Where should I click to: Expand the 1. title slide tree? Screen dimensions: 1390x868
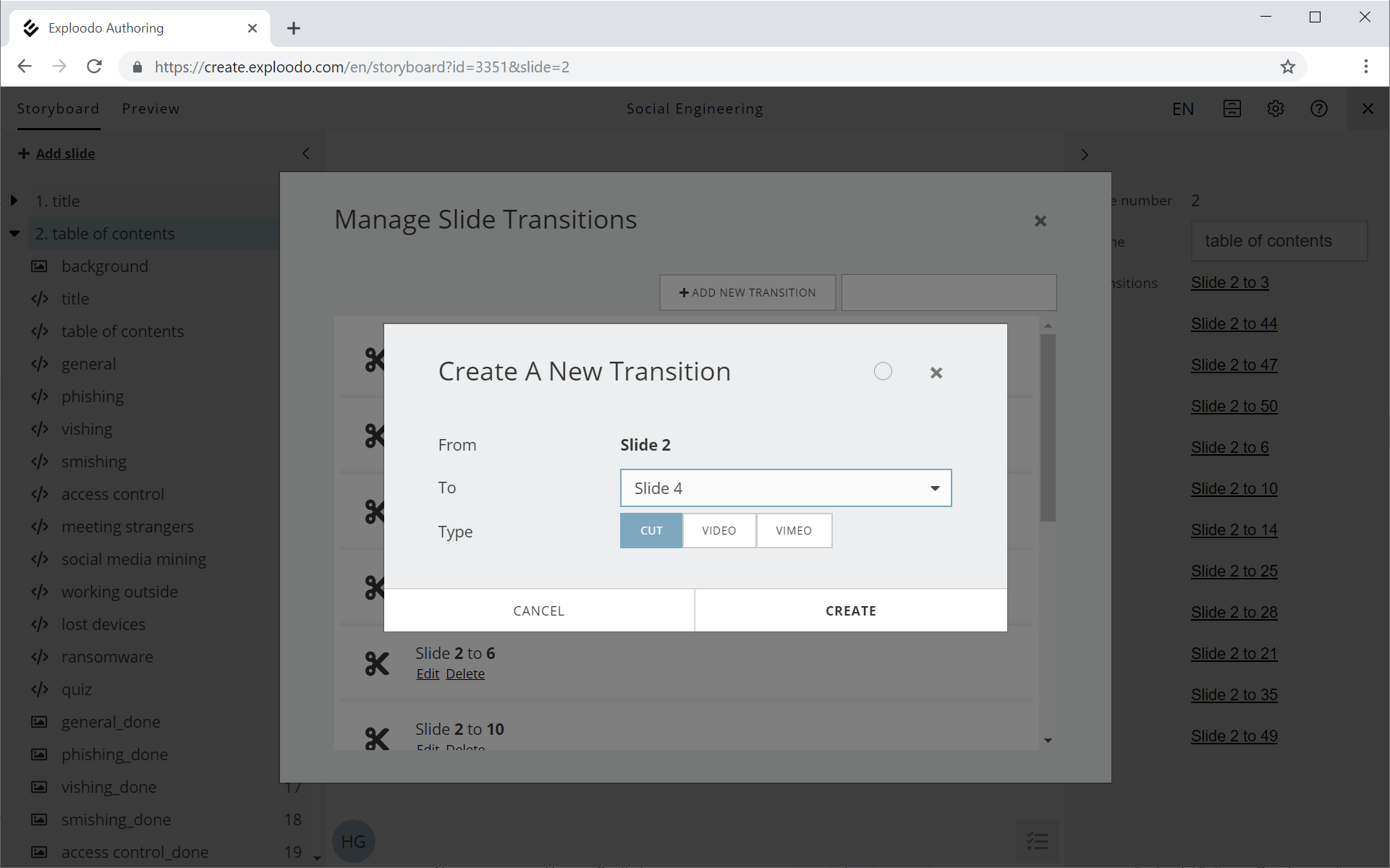tap(14, 200)
